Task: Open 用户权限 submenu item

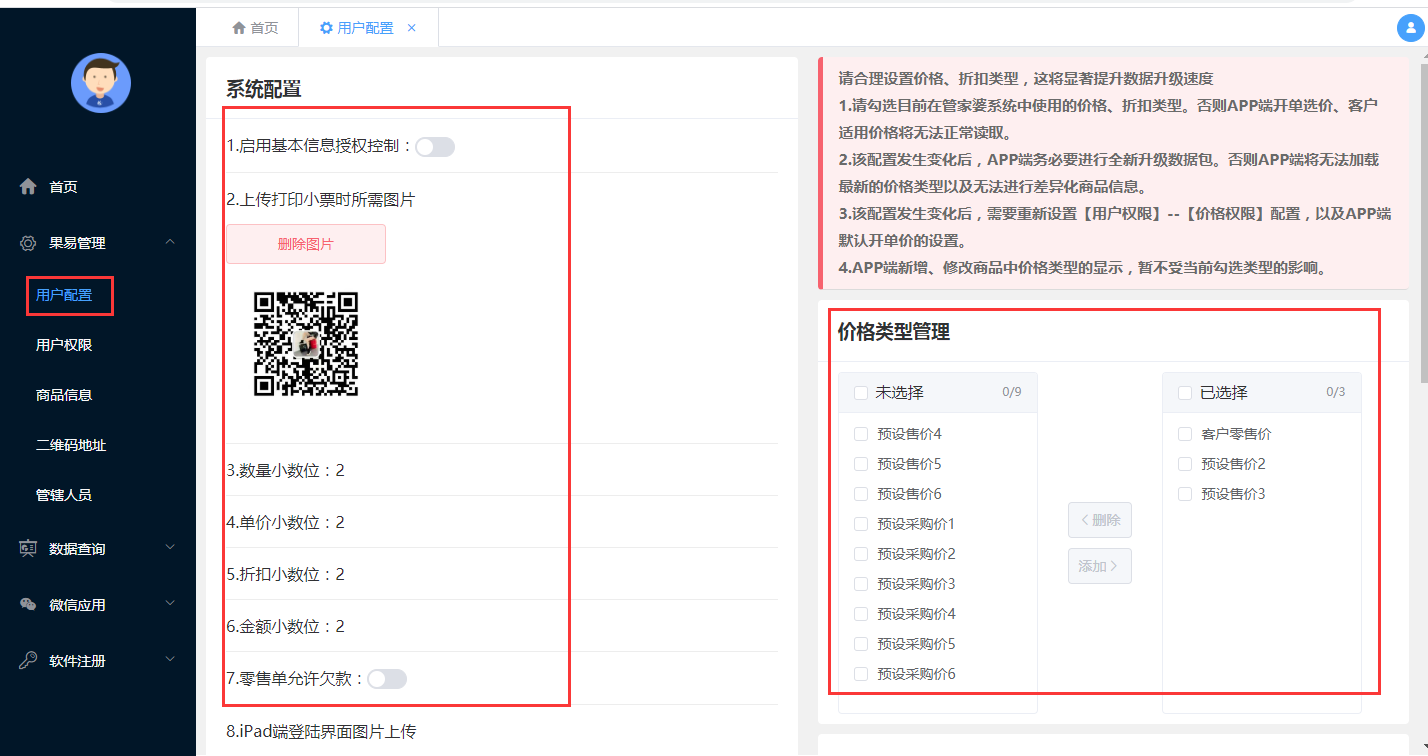Action: (x=64, y=345)
